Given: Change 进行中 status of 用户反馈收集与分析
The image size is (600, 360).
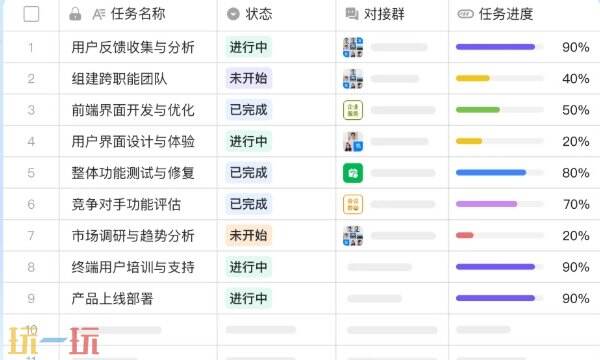Looking at the screenshot, I should [x=248, y=47].
